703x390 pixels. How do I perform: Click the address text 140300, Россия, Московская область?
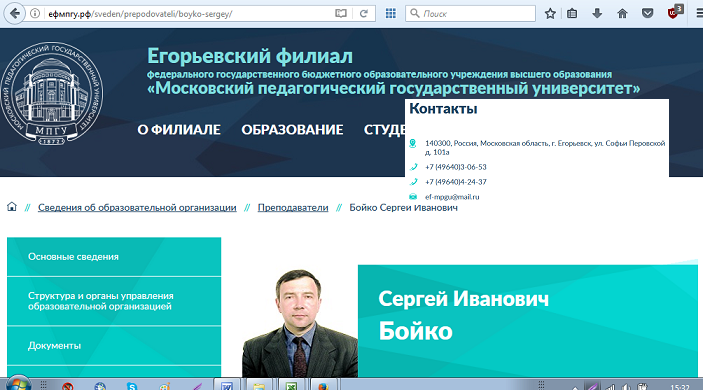[545, 147]
